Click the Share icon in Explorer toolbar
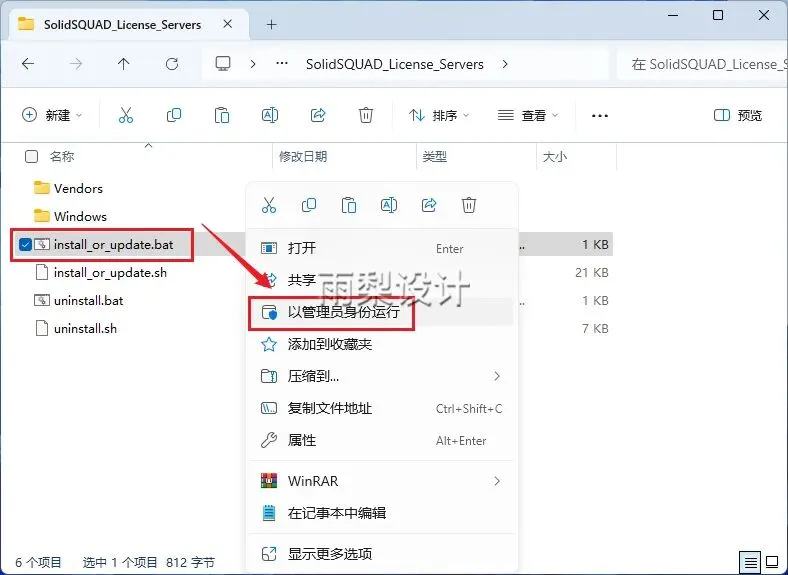 (x=318, y=115)
